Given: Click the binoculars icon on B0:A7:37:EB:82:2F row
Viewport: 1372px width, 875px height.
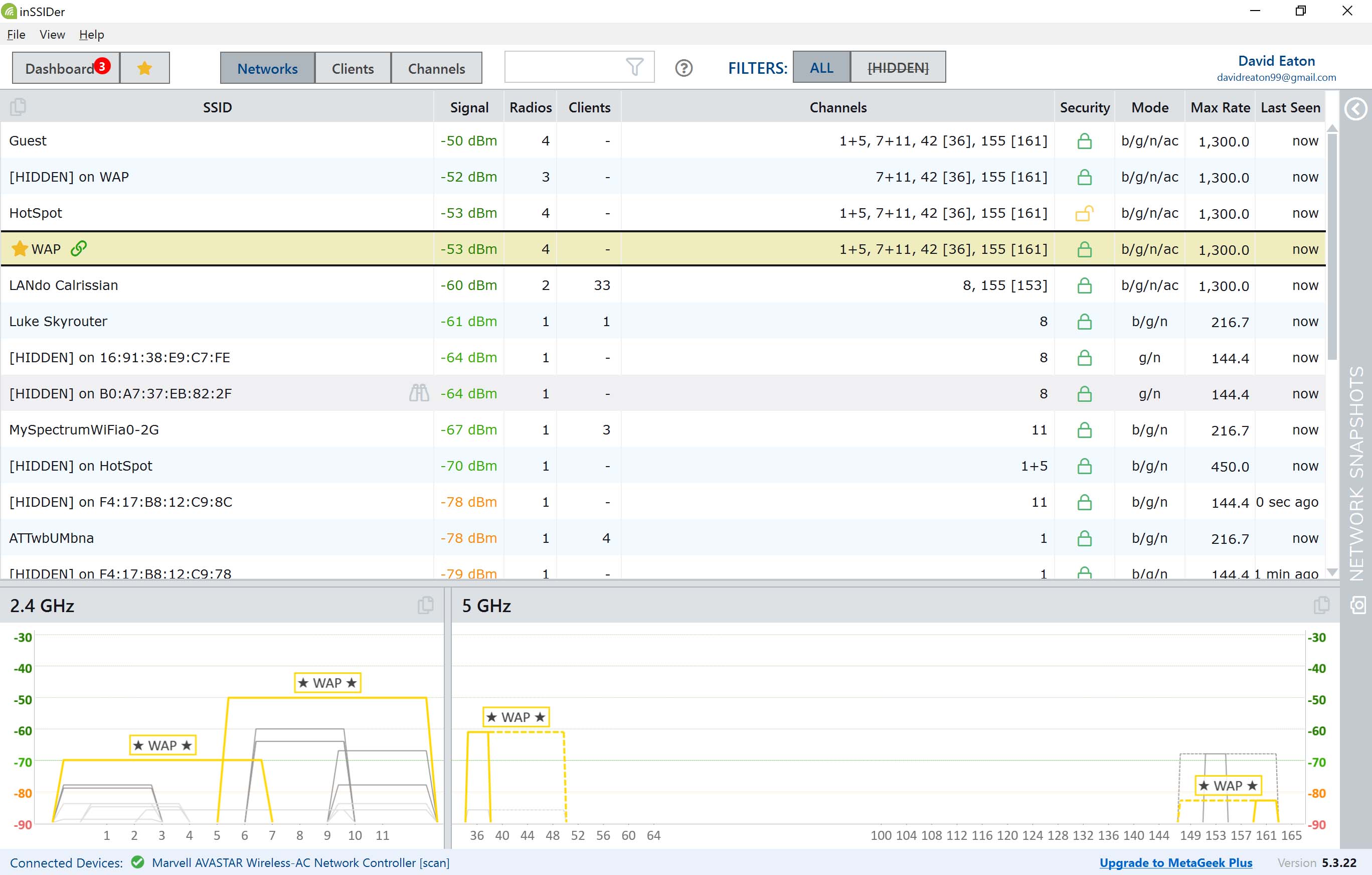Looking at the screenshot, I should click(419, 393).
